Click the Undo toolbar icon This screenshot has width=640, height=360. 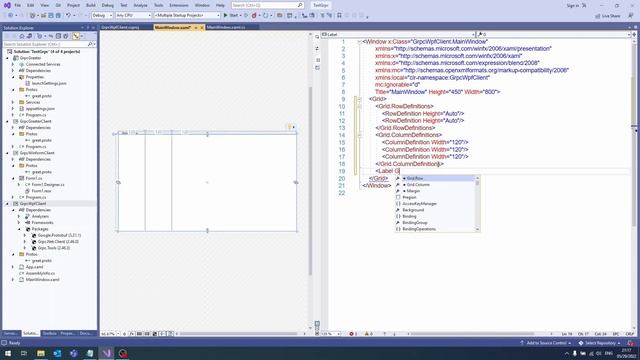[x=68, y=16]
